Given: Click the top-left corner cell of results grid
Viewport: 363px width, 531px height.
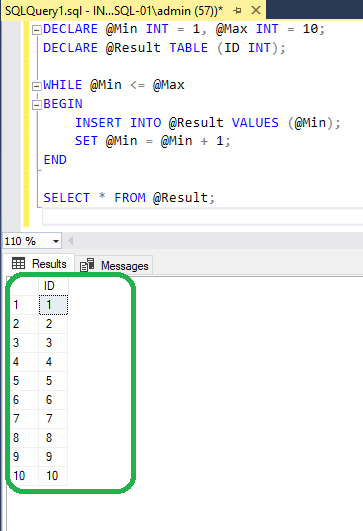Looking at the screenshot, I should pyautogui.click(x=23, y=286).
